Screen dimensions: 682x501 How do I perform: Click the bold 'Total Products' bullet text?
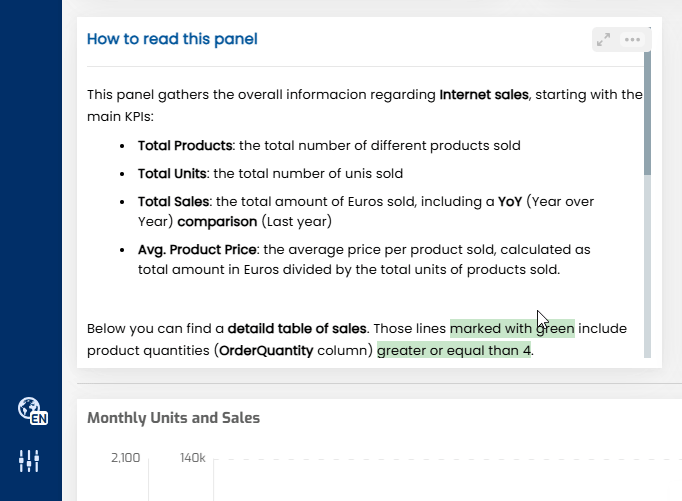pos(185,145)
